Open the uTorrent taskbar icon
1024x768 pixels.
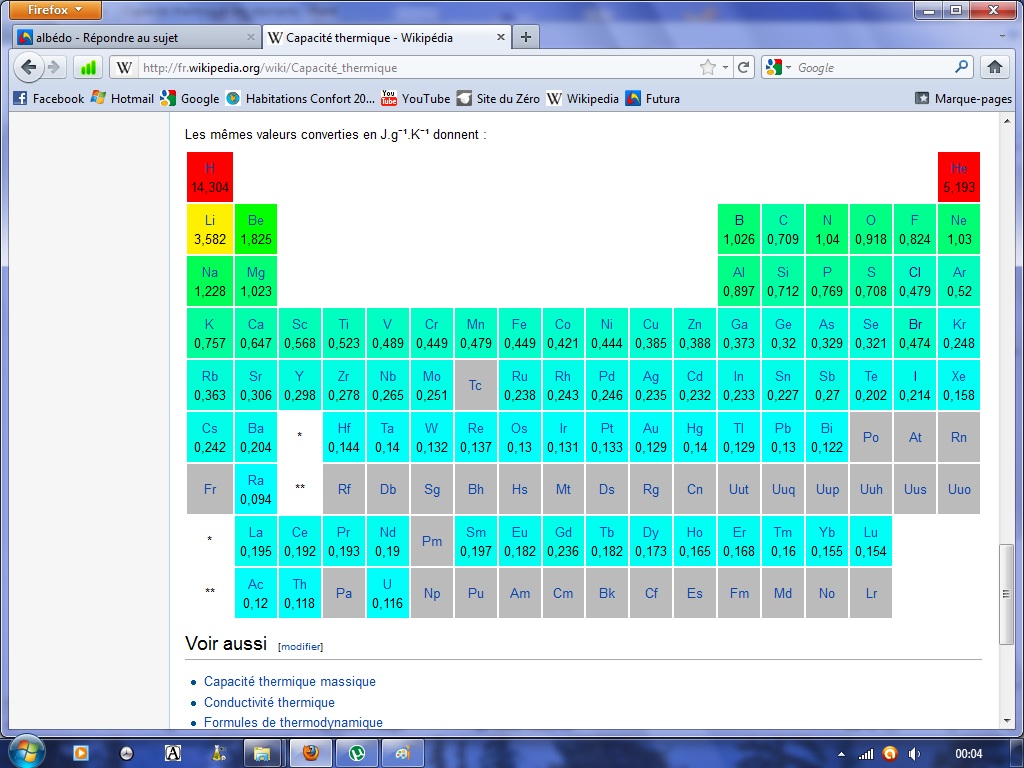pos(357,754)
